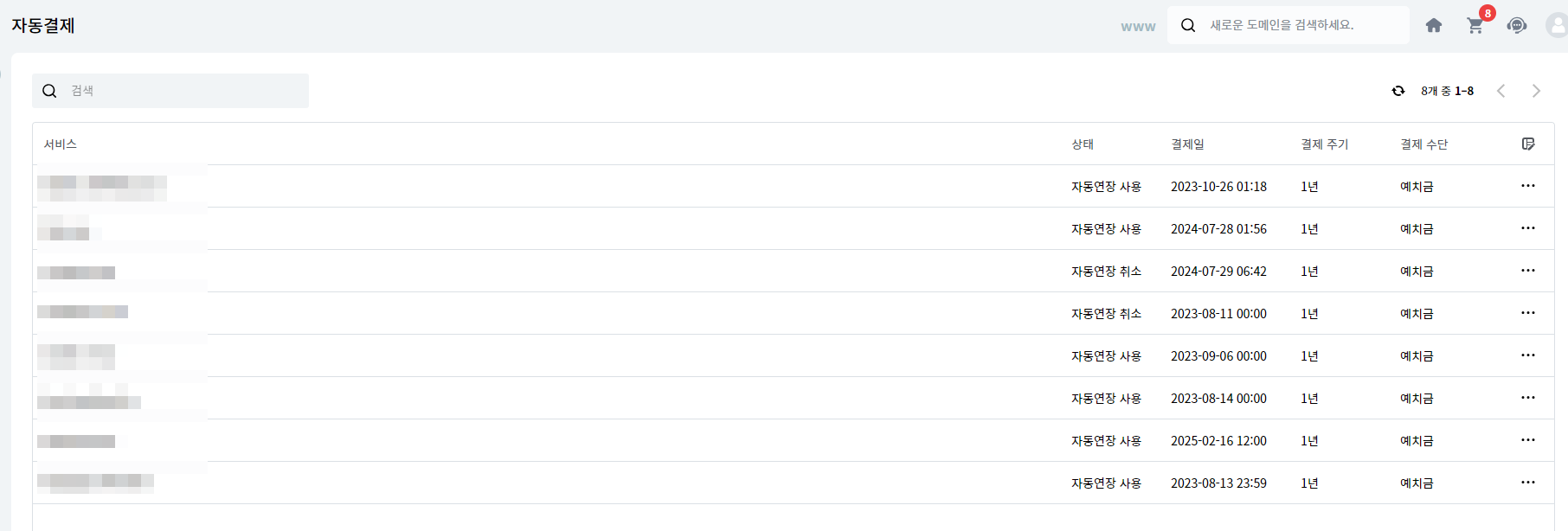The image size is (1568, 531).
Task: Open the shopping cart with 8 items
Action: [1475, 26]
